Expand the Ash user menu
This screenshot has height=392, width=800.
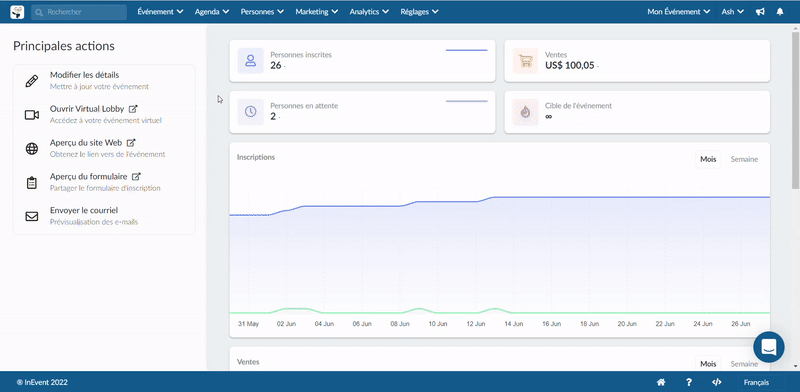tap(733, 12)
